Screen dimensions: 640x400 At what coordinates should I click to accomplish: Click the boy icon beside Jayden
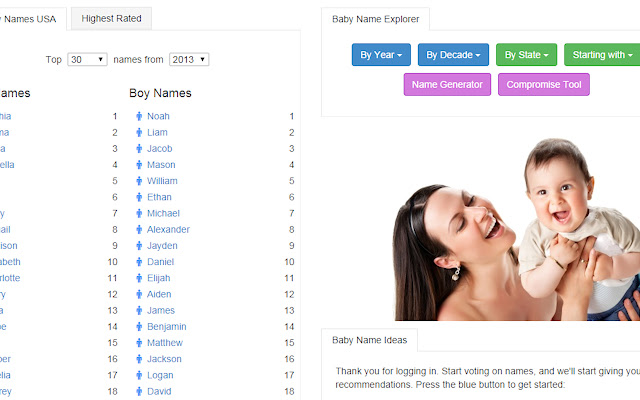coord(139,246)
